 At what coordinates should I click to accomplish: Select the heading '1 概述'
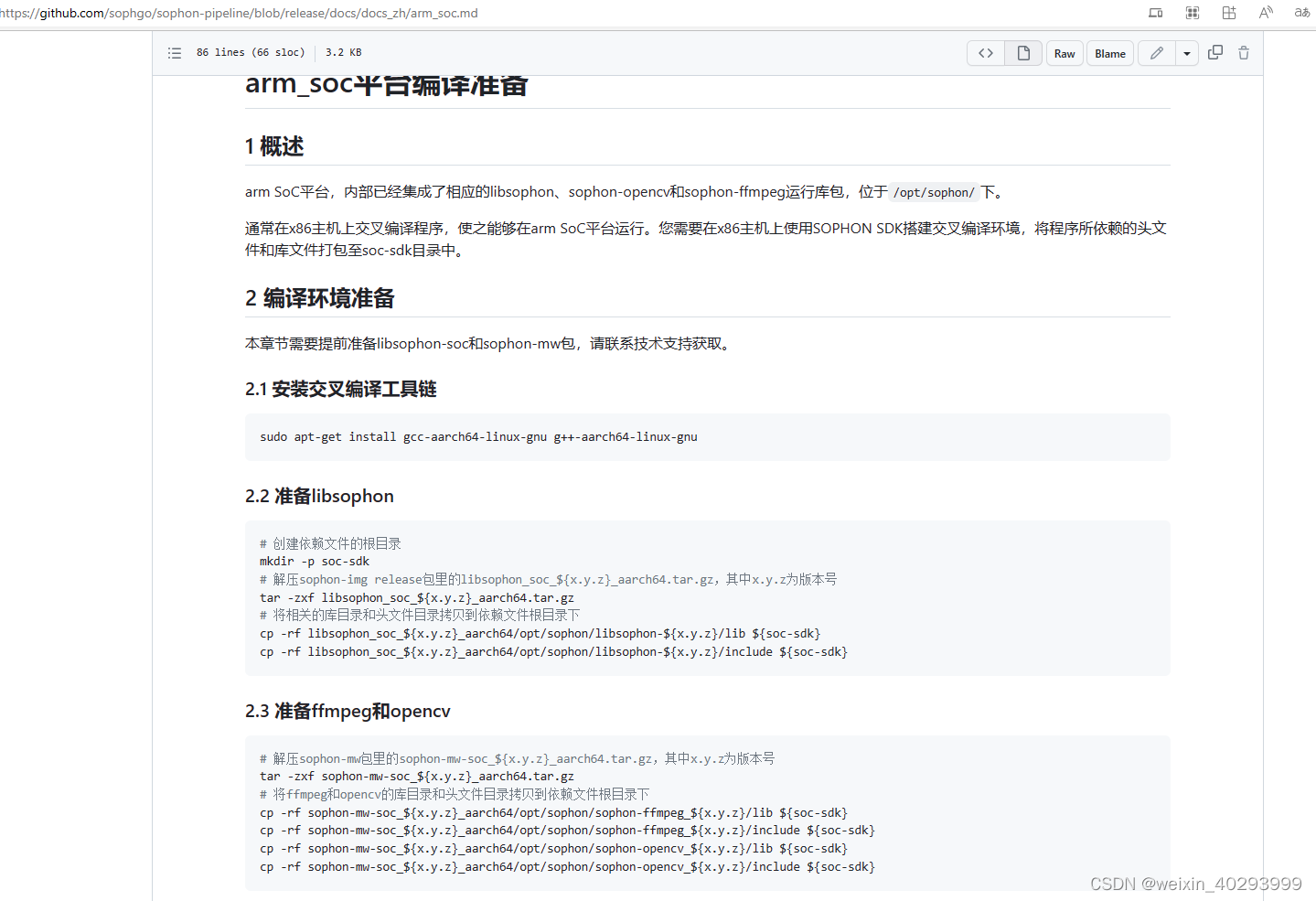coord(274,146)
